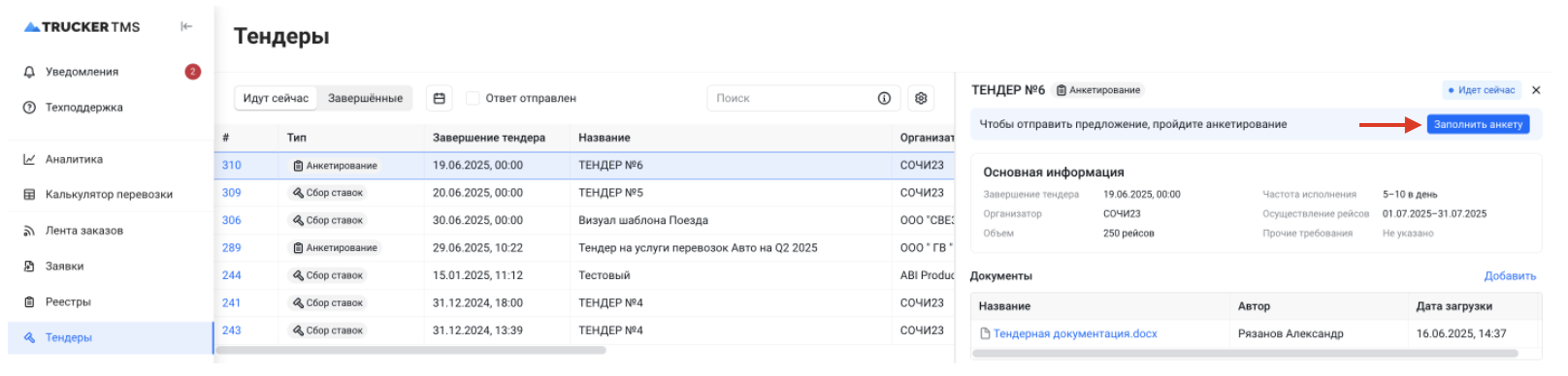Image resolution: width=1568 pixels, height=376 pixels.
Task: Collapse the sidebar with the arrow icon
Action: (x=186, y=26)
